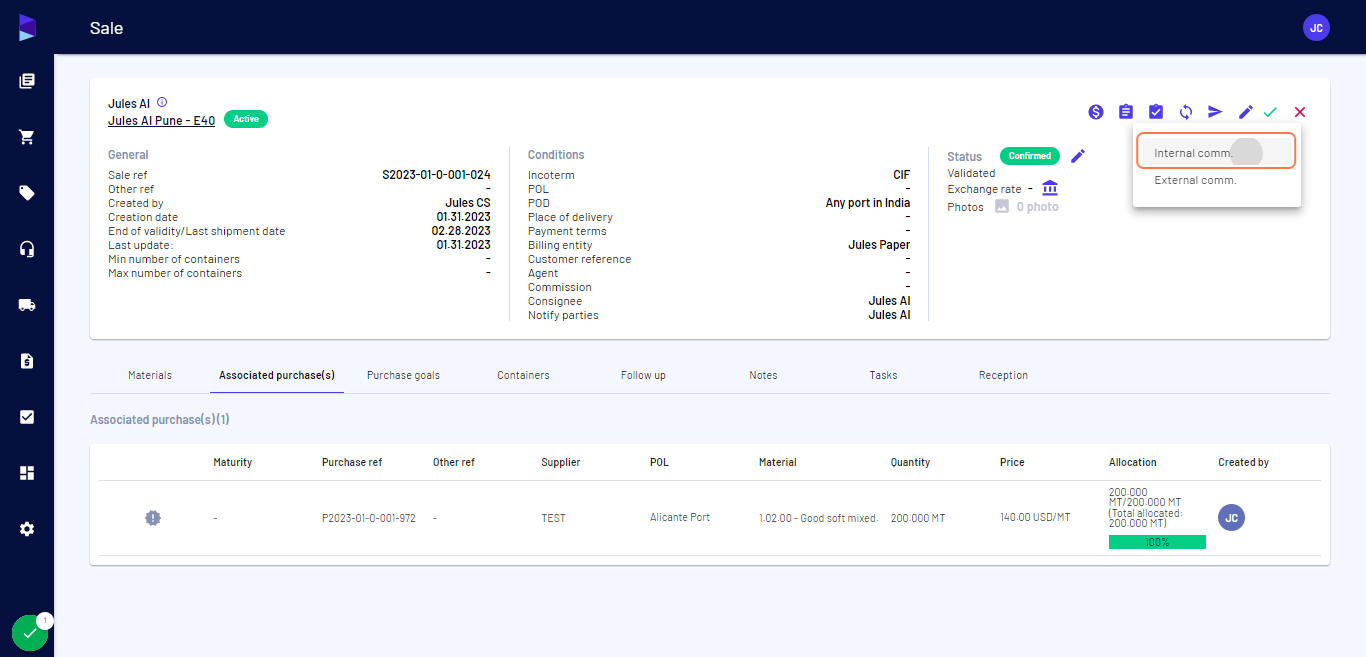1366x657 pixels.
Task: Select the Associated purchase(s) tab
Action: coord(277,375)
